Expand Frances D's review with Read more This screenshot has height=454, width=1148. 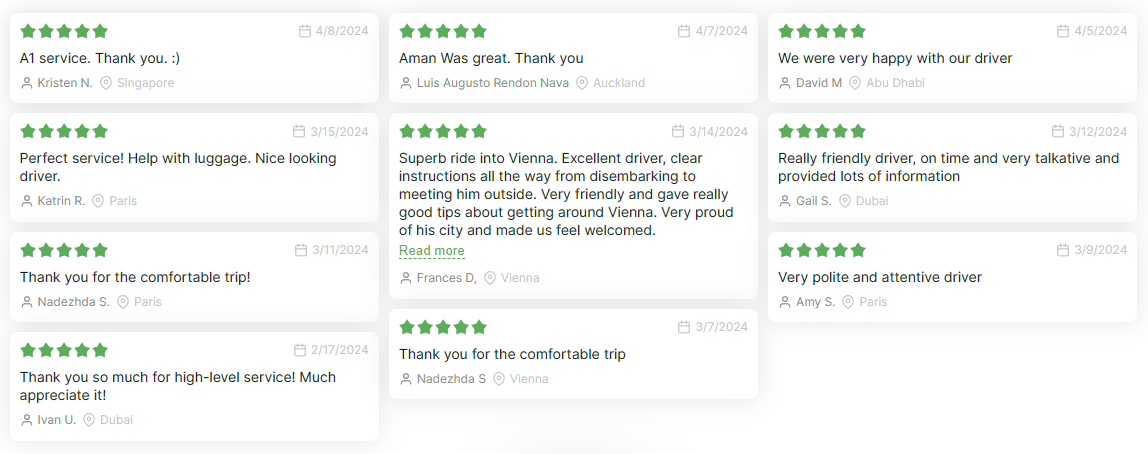(x=431, y=251)
